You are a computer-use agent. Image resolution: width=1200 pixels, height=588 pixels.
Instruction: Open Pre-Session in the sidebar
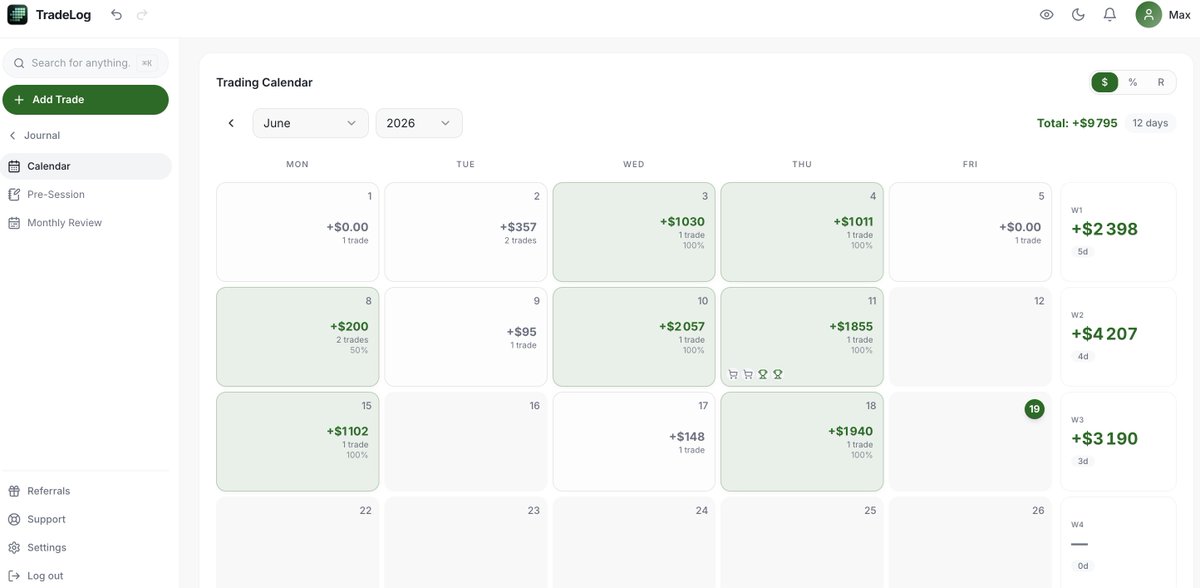point(87,194)
